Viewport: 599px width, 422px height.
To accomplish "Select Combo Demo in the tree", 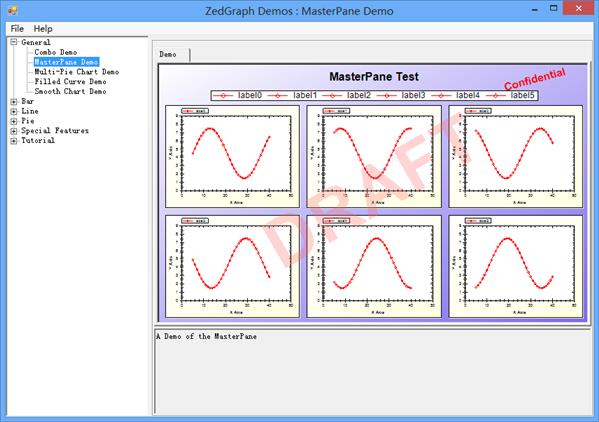I will [56, 52].
